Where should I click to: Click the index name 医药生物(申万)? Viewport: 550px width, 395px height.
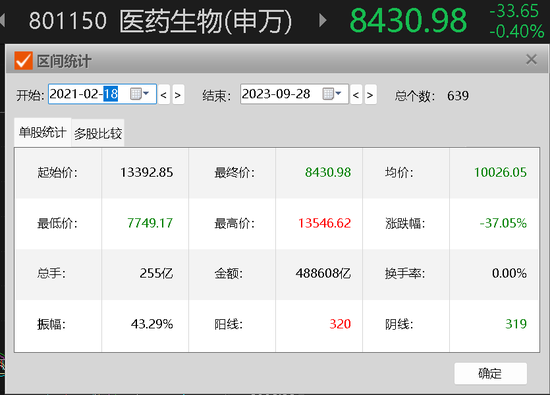(206, 21)
